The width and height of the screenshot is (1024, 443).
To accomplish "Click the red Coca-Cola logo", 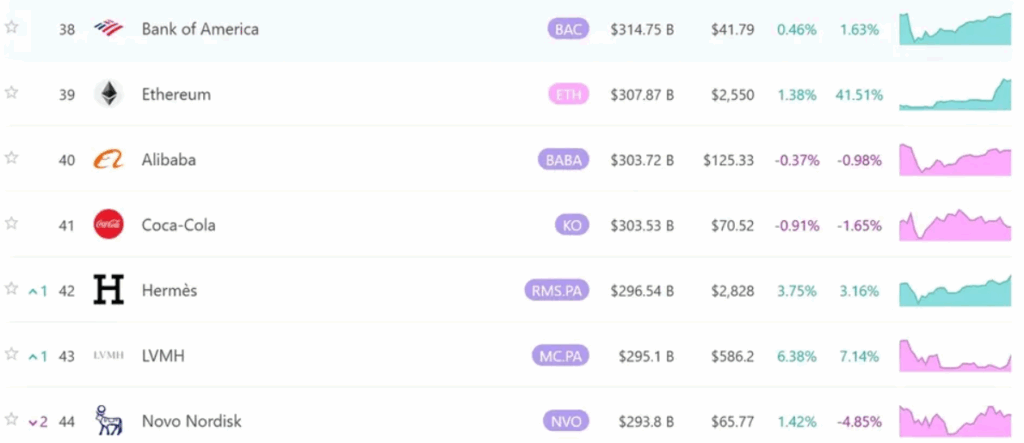I will [108, 224].
